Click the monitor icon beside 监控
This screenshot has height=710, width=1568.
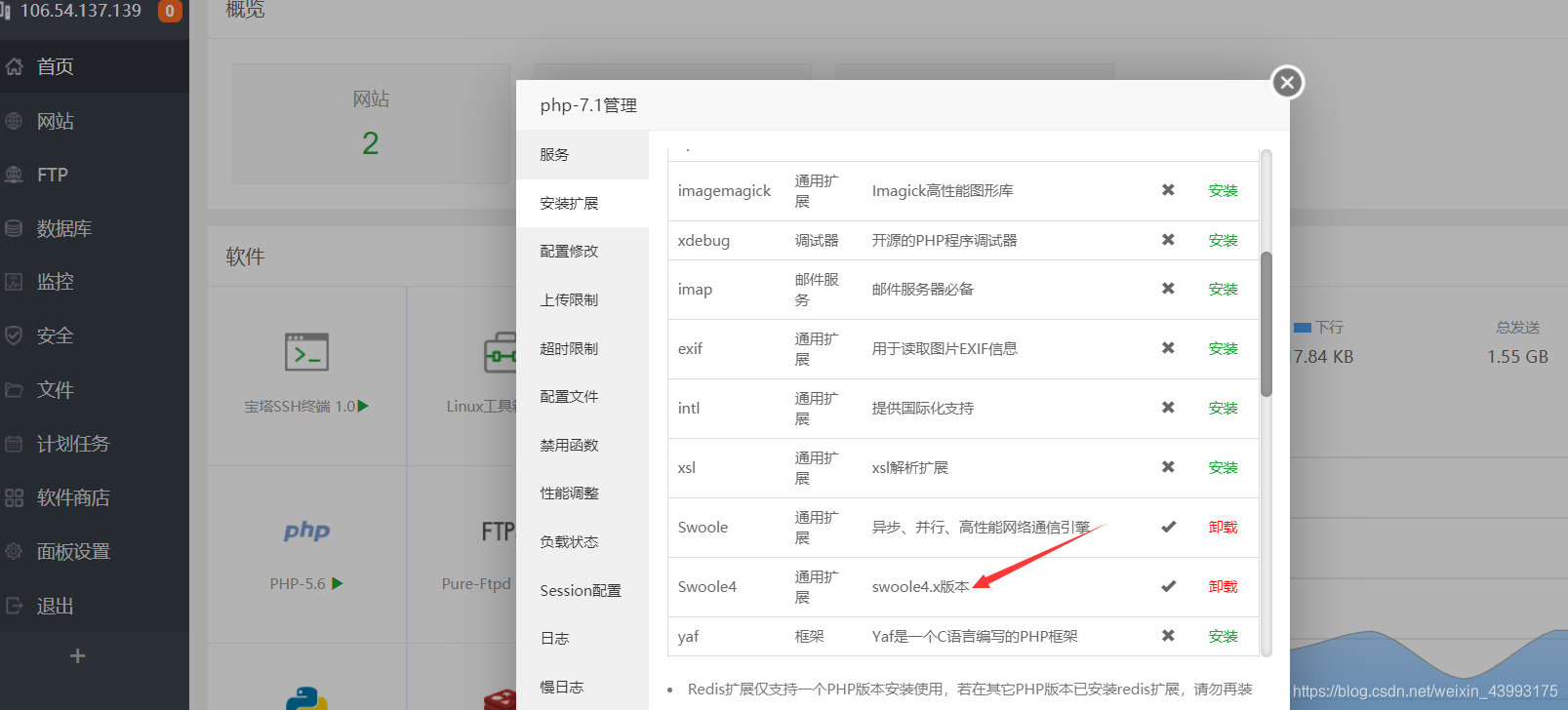tap(14, 282)
